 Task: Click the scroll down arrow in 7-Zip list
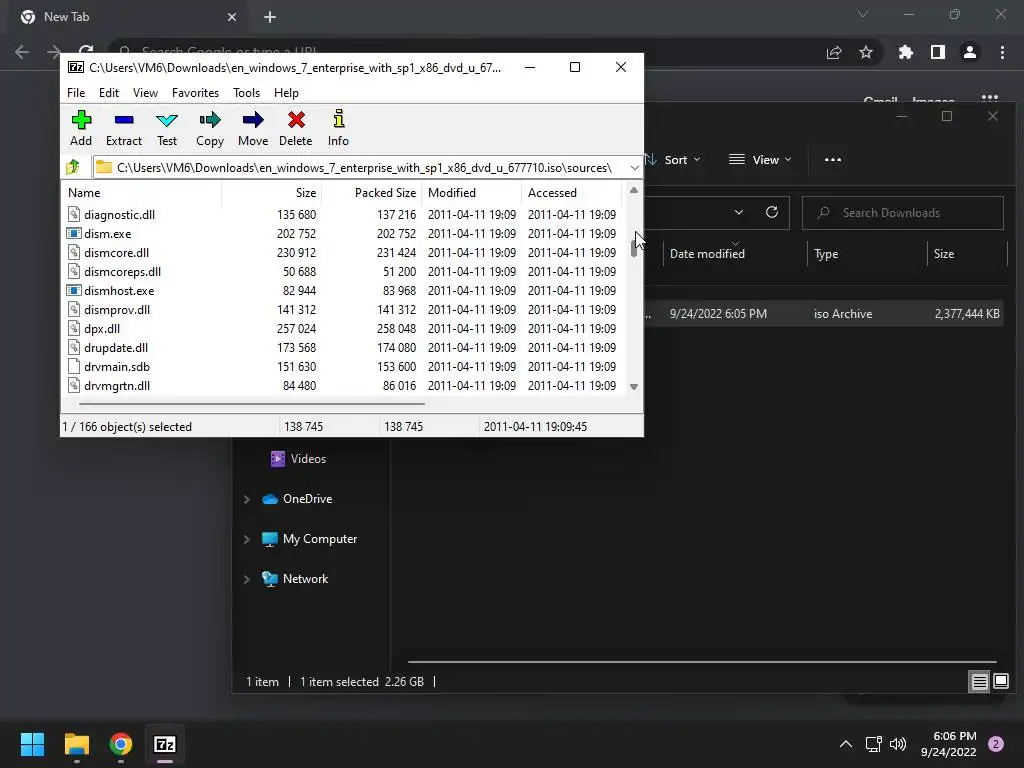point(633,387)
